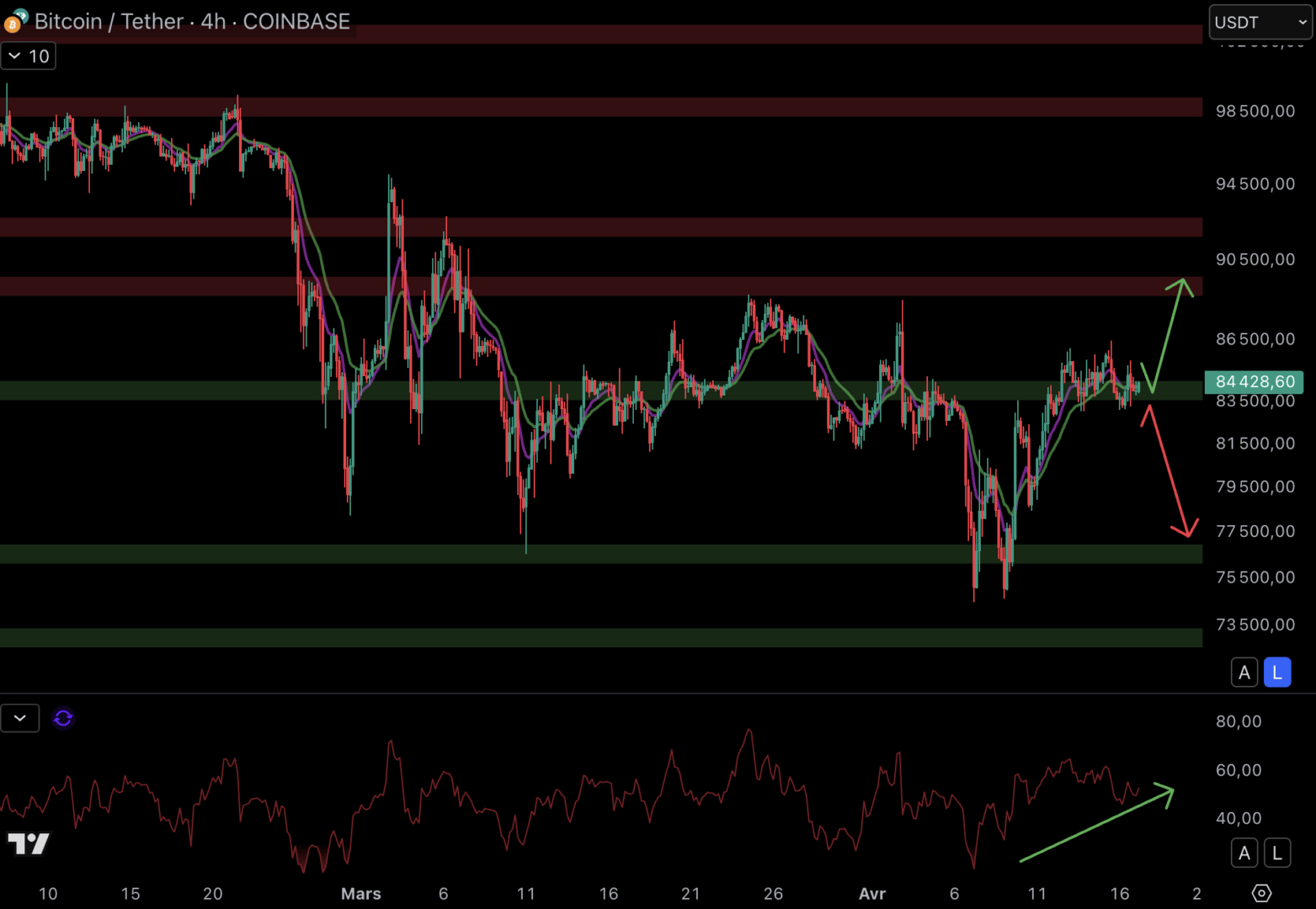Screen dimensions: 1316x909
Task: Open the Bitcoin / Tether symbol title
Action: click(192, 21)
